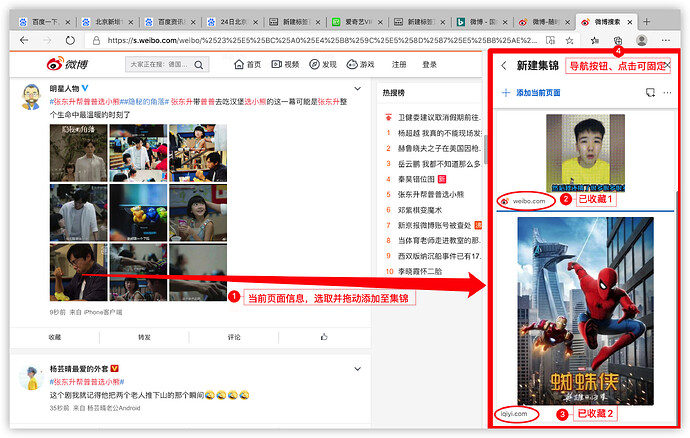Open hot search 秦昊错位图
Viewport: 690px width, 438px height.
pyautogui.click(x=416, y=179)
